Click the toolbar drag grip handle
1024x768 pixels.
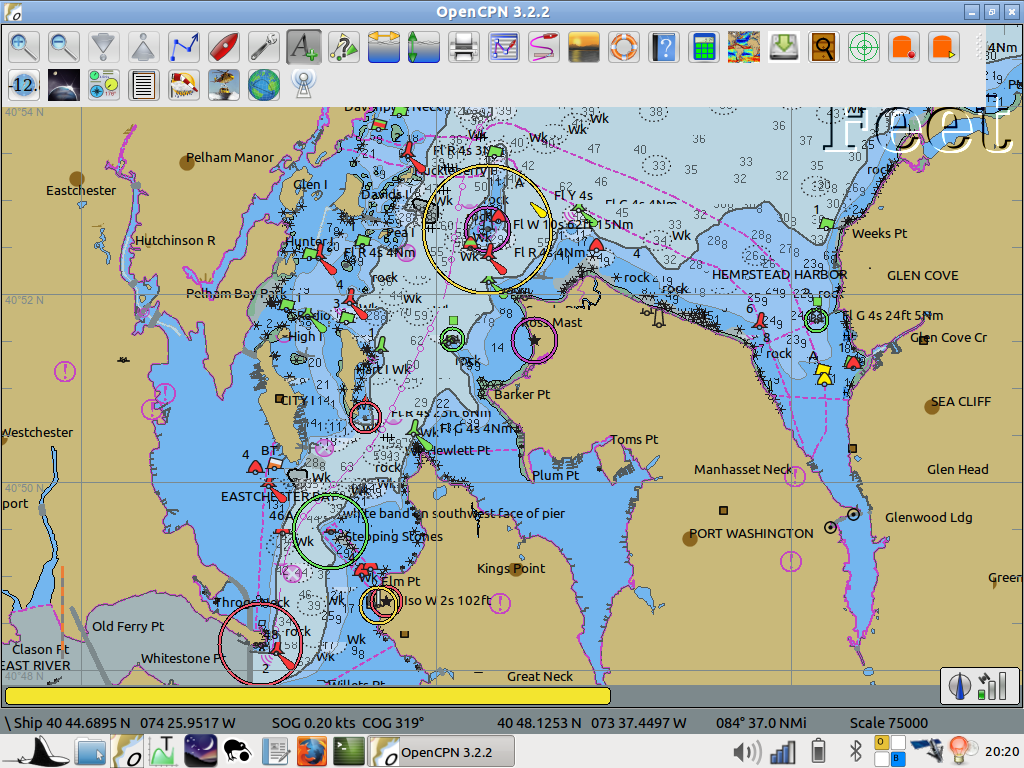pos(978,47)
